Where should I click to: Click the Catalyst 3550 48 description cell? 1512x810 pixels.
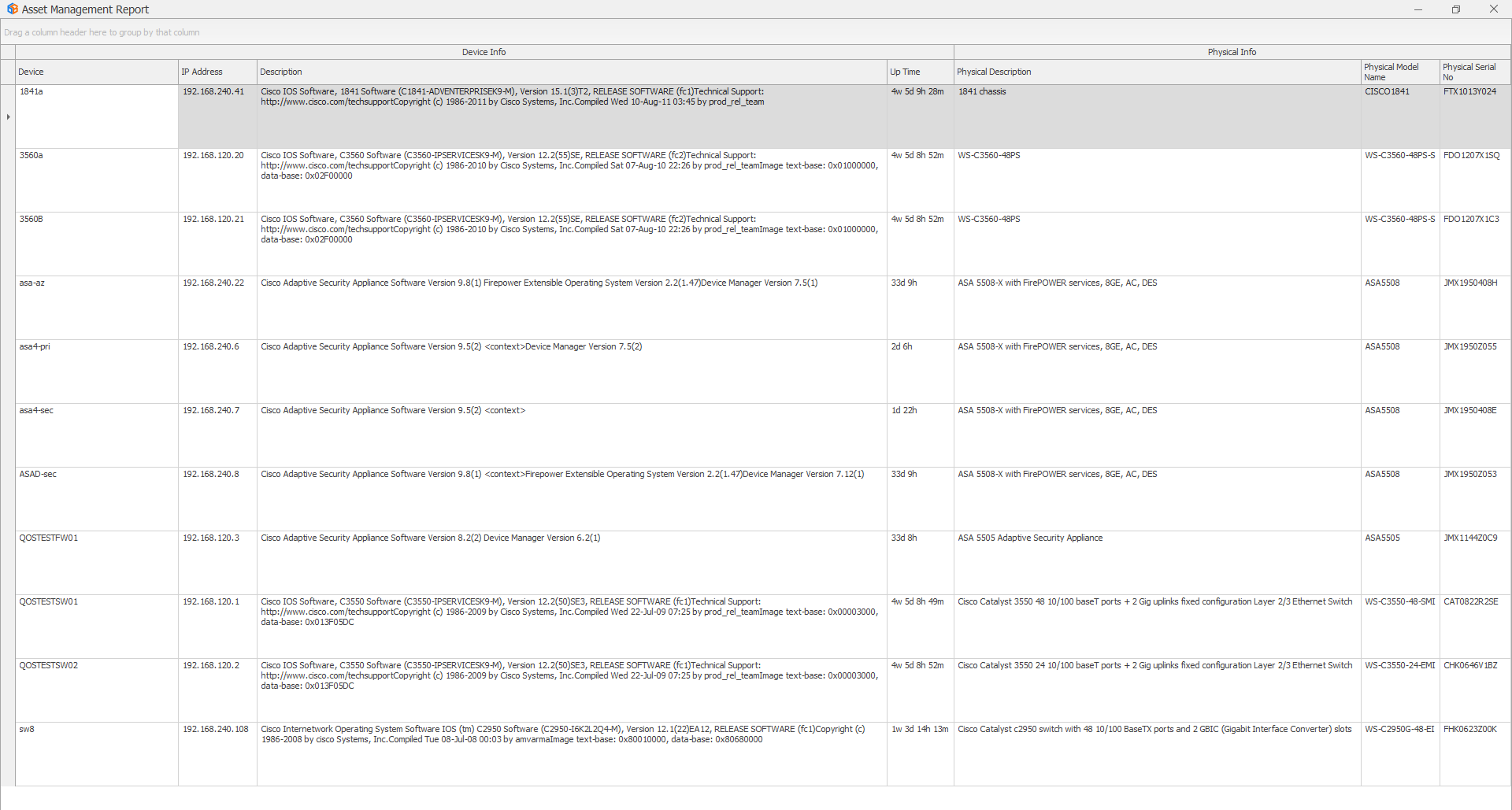[x=1158, y=627]
